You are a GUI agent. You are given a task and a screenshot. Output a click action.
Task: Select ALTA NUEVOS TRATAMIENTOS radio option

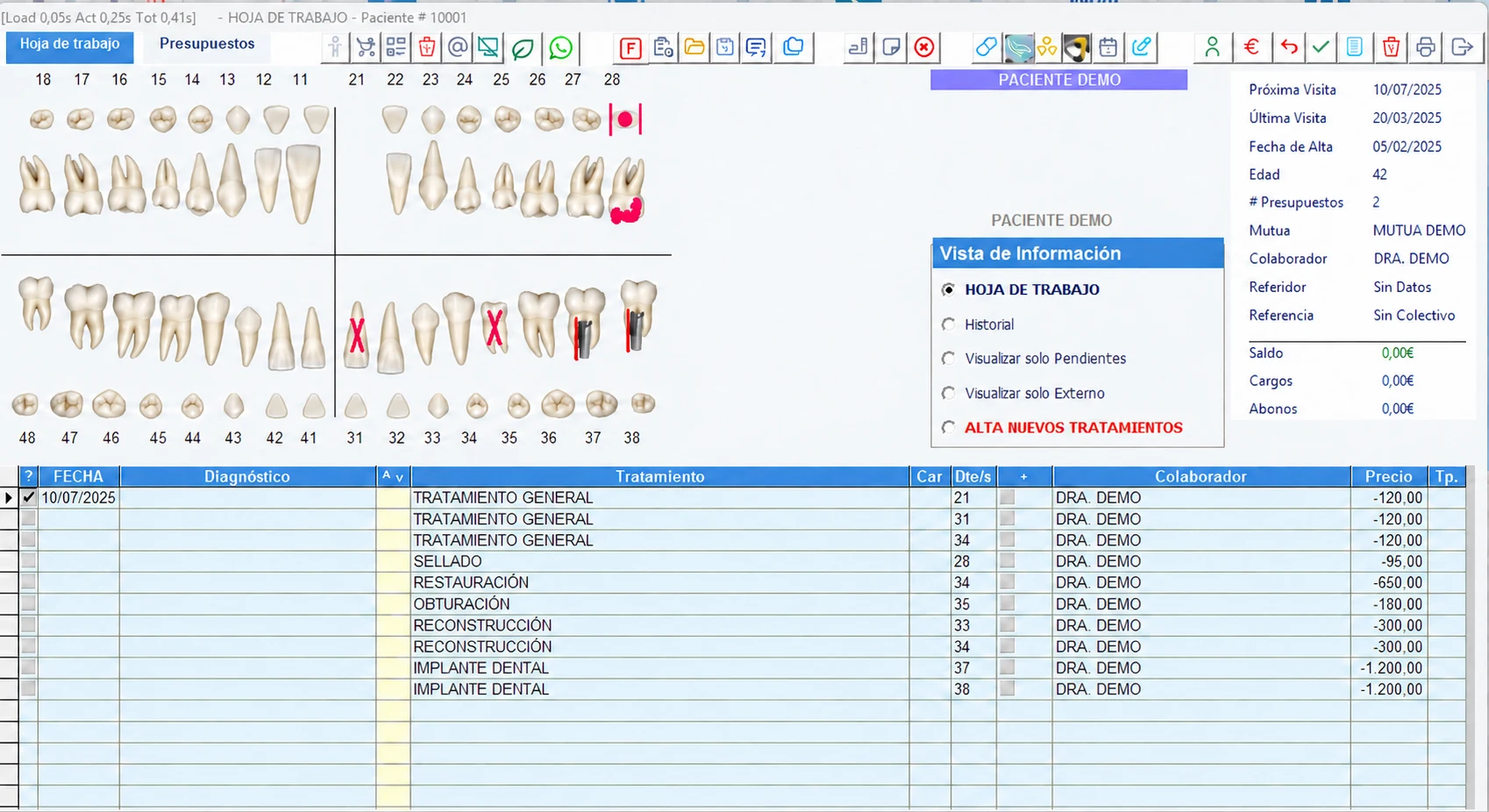(x=948, y=427)
